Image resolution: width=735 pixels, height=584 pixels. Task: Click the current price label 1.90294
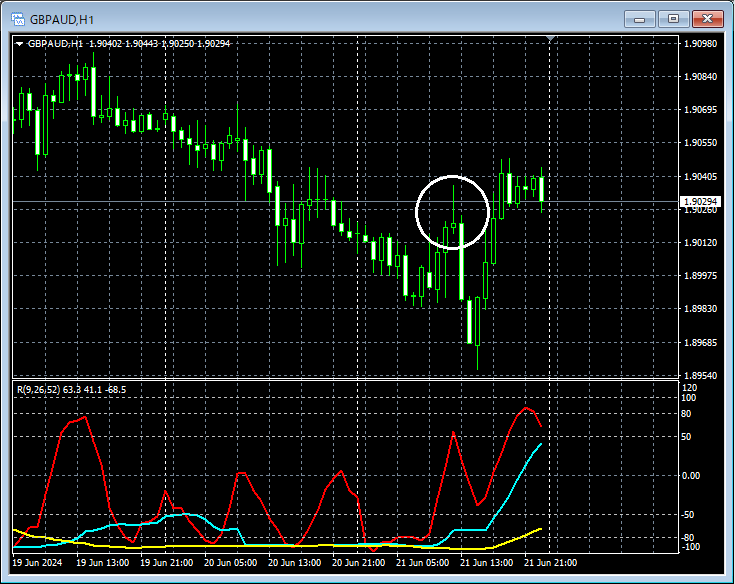coord(700,202)
